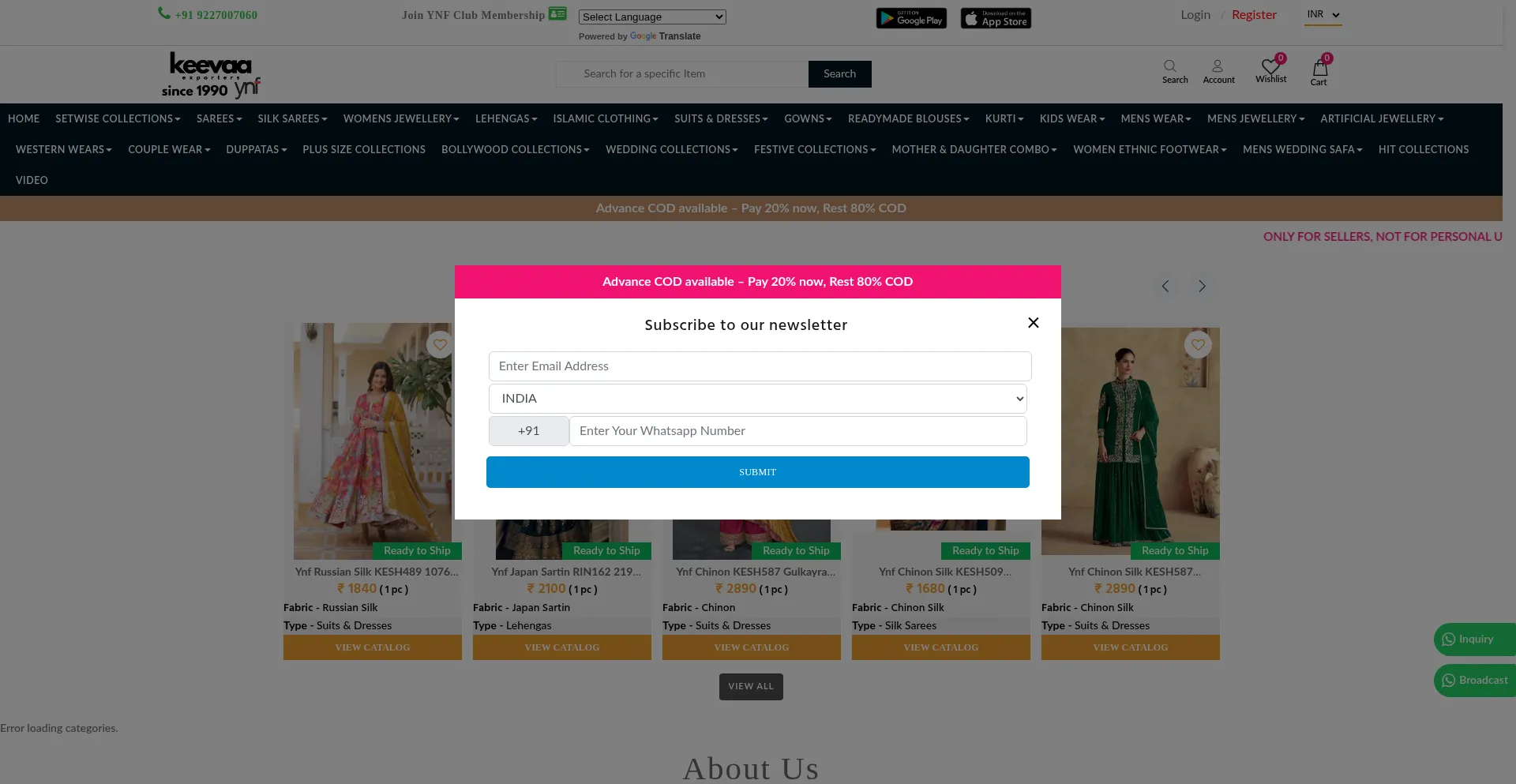
Task: Open the Wishlist heart icon
Action: coord(1270,66)
